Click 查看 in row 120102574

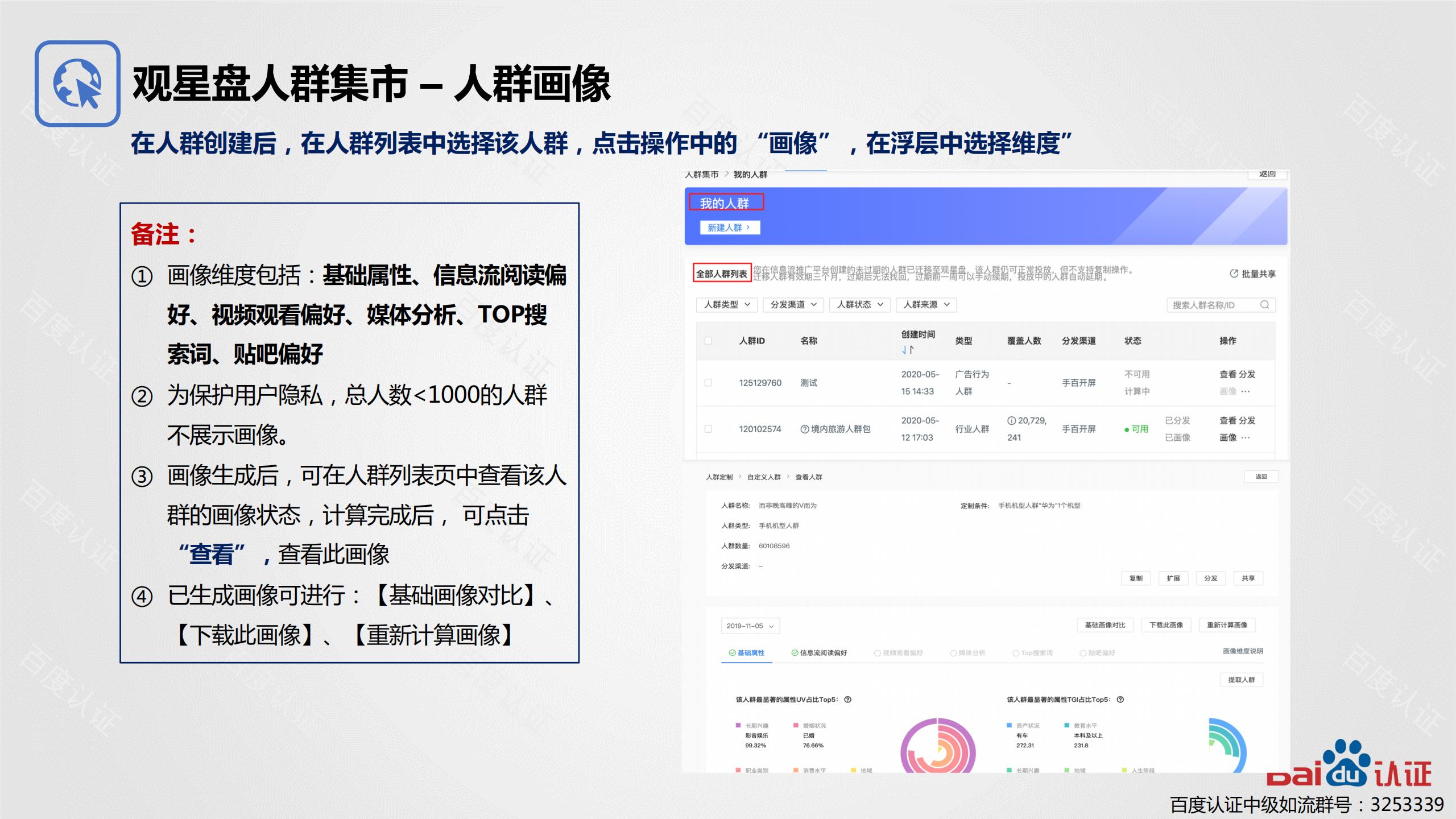tap(1227, 420)
